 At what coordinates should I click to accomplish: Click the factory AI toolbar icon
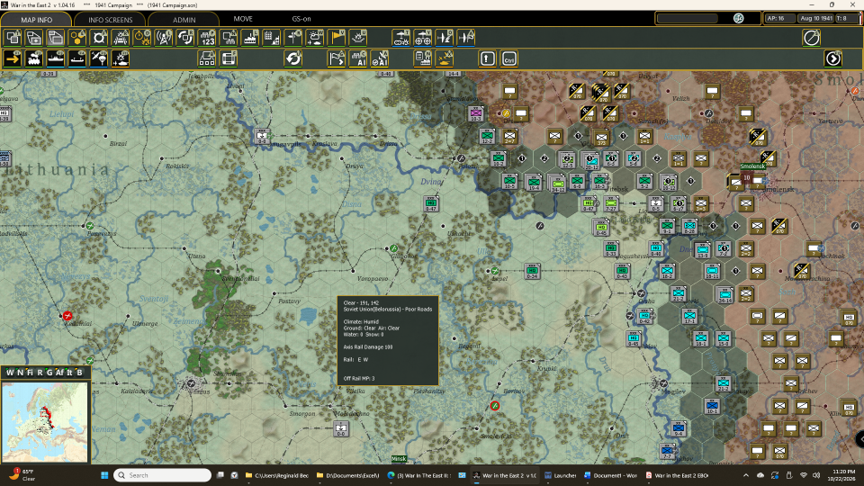pyautogui.click(x=358, y=58)
